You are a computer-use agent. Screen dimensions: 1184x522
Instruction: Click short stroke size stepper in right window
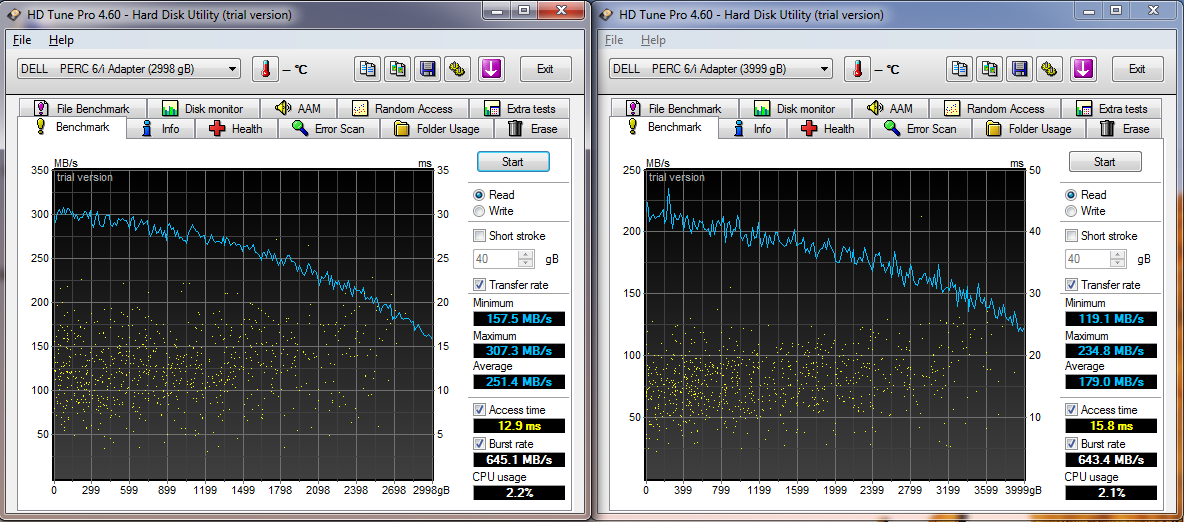tap(1118, 259)
